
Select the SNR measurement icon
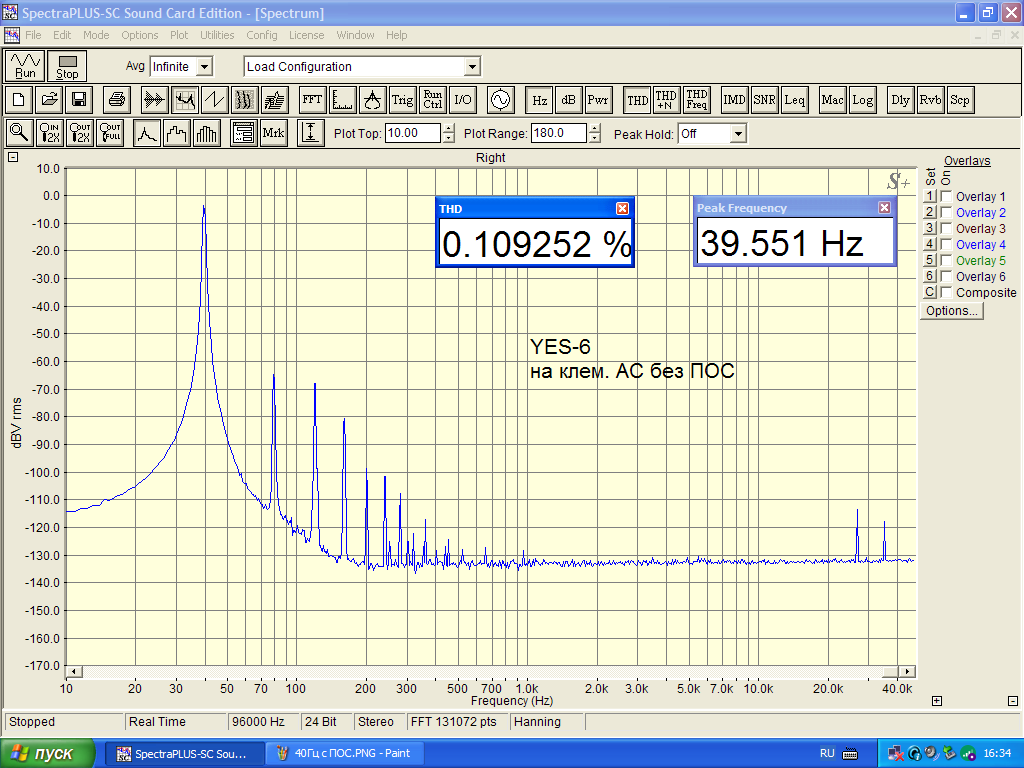(x=765, y=100)
